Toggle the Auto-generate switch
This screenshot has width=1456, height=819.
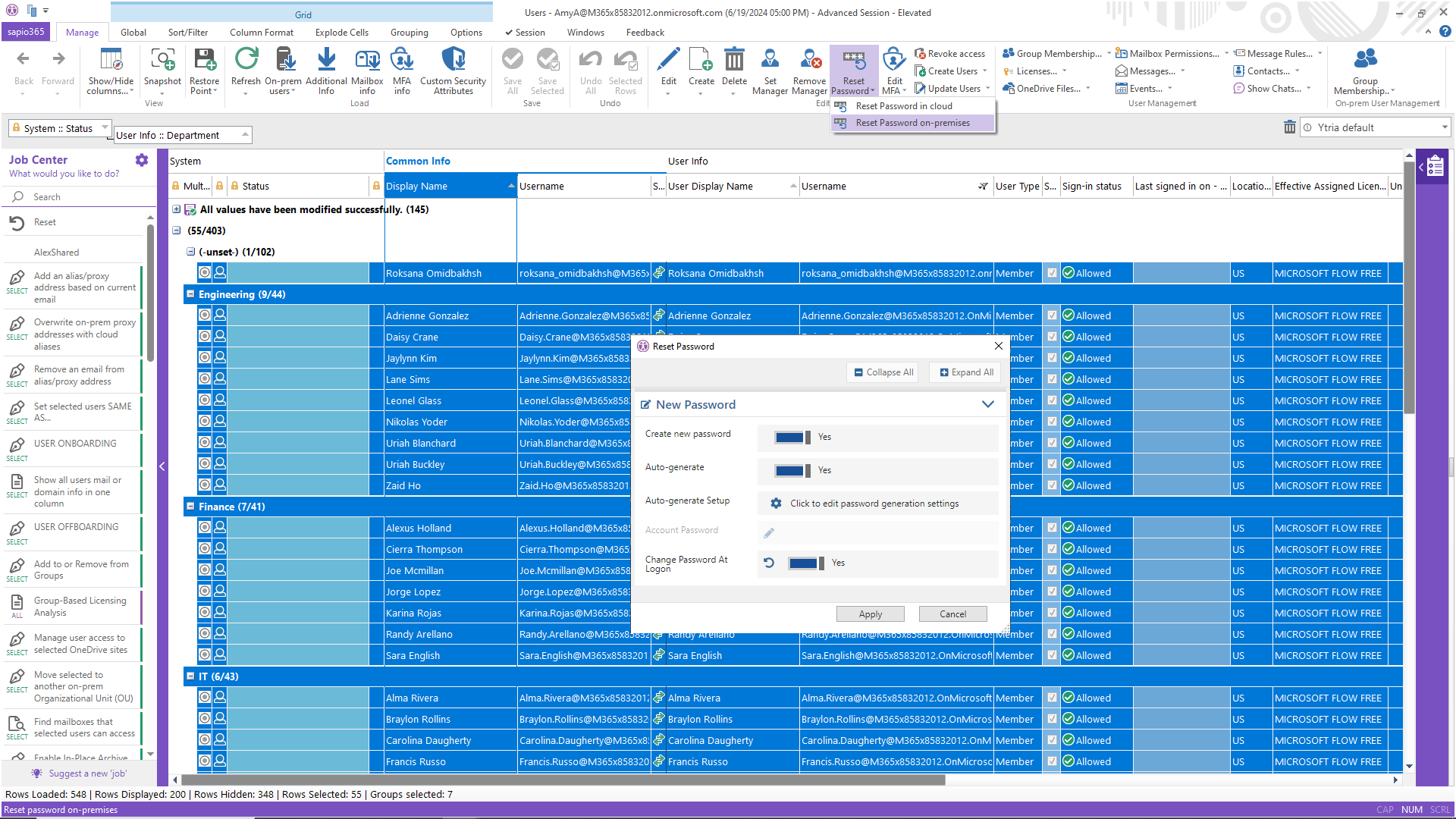[x=792, y=471]
